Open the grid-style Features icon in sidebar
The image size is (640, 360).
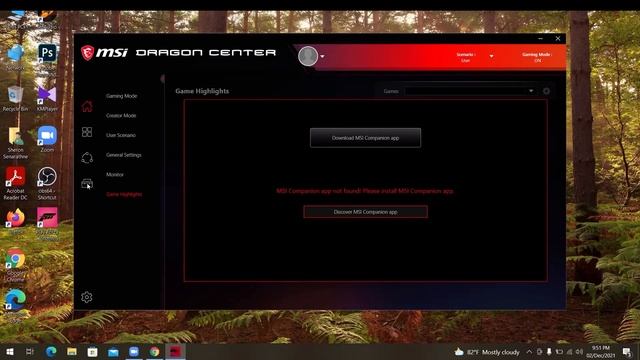click(x=87, y=132)
